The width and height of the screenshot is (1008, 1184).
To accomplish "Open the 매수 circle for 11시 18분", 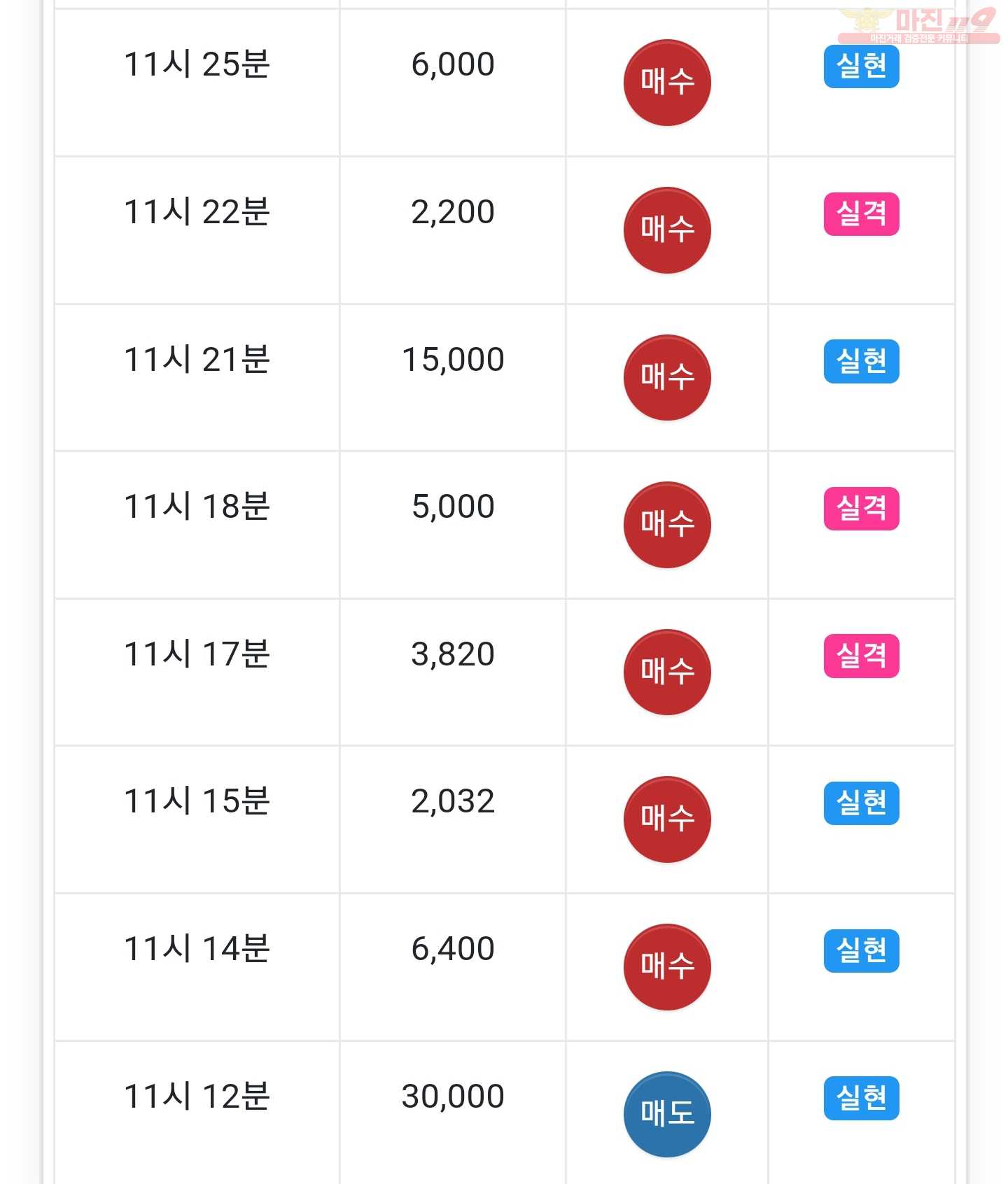I will click(666, 525).
